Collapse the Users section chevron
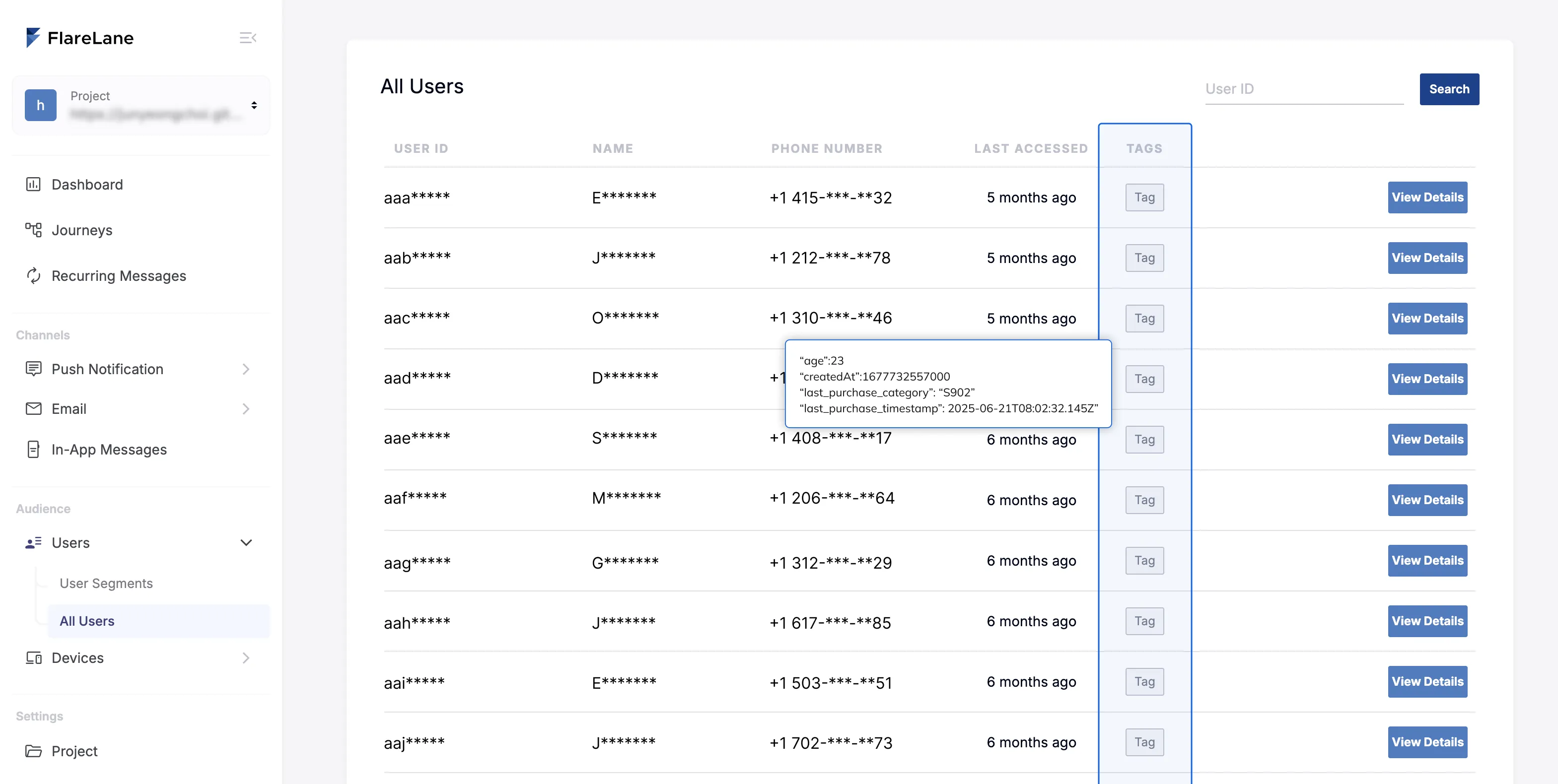 (246, 542)
